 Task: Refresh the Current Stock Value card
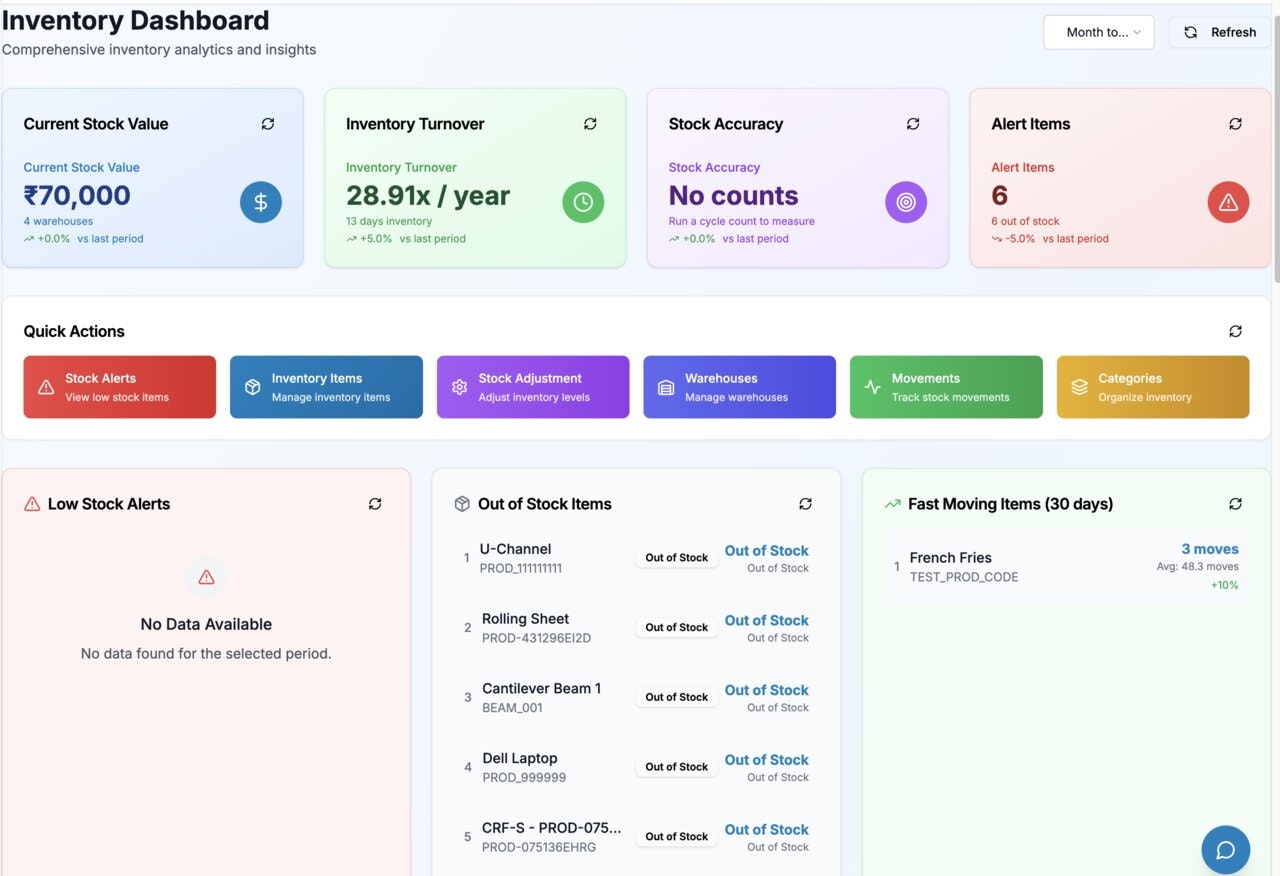coord(268,124)
